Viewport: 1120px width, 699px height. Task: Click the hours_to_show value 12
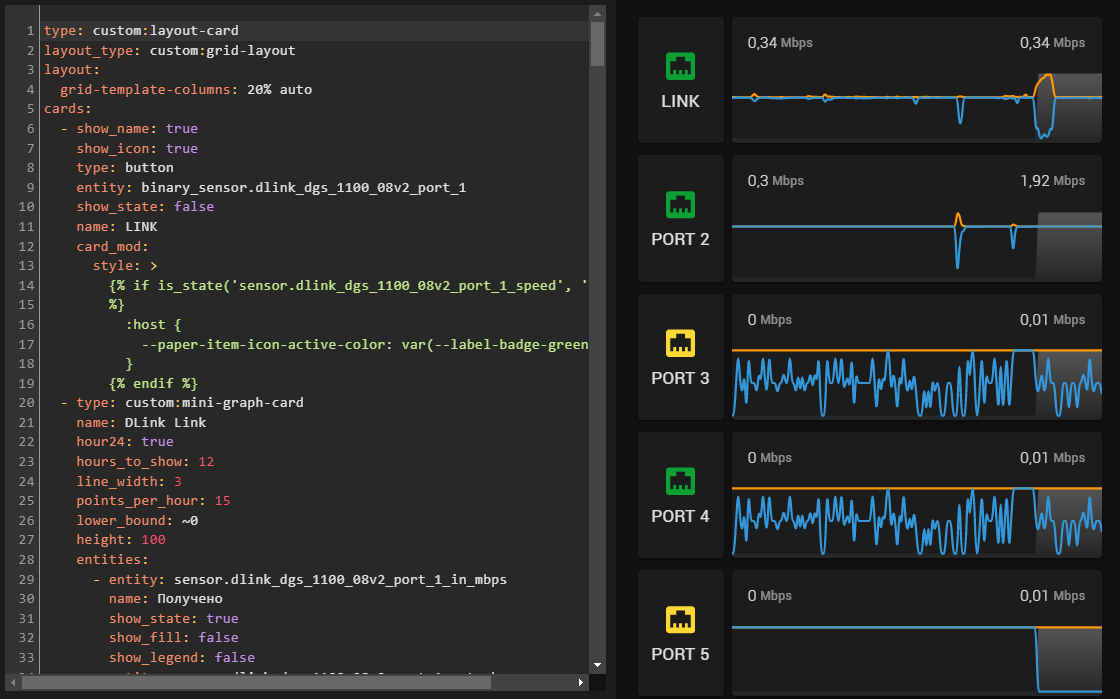(206, 462)
